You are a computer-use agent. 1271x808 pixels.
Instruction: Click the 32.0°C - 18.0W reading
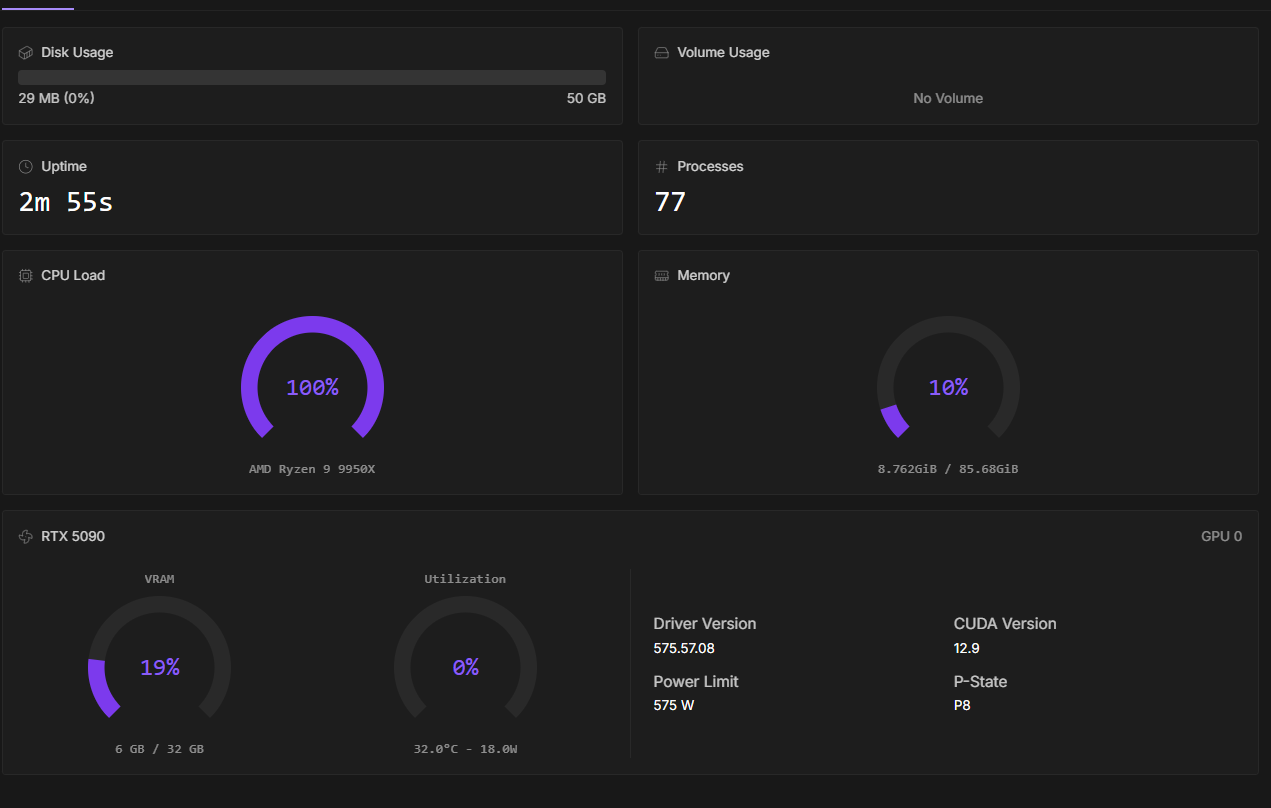465,749
